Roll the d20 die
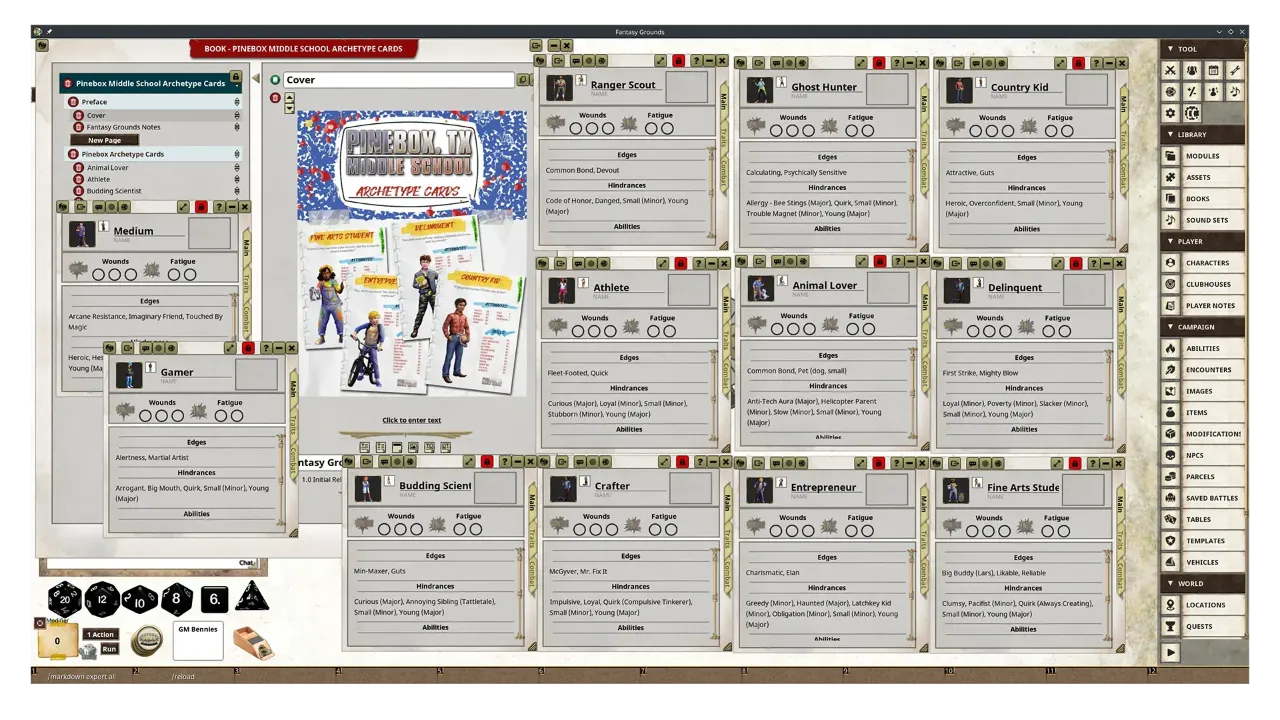Viewport: 1280px width, 720px height. coord(65,598)
